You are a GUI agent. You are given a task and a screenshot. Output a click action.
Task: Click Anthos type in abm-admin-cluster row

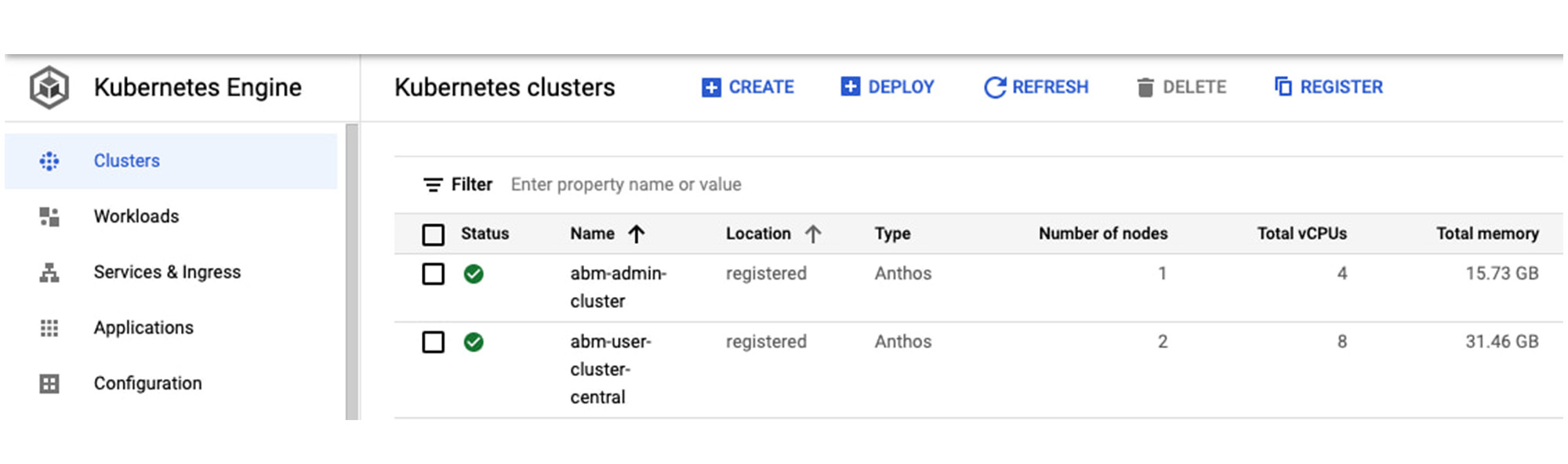pyautogui.click(x=903, y=274)
